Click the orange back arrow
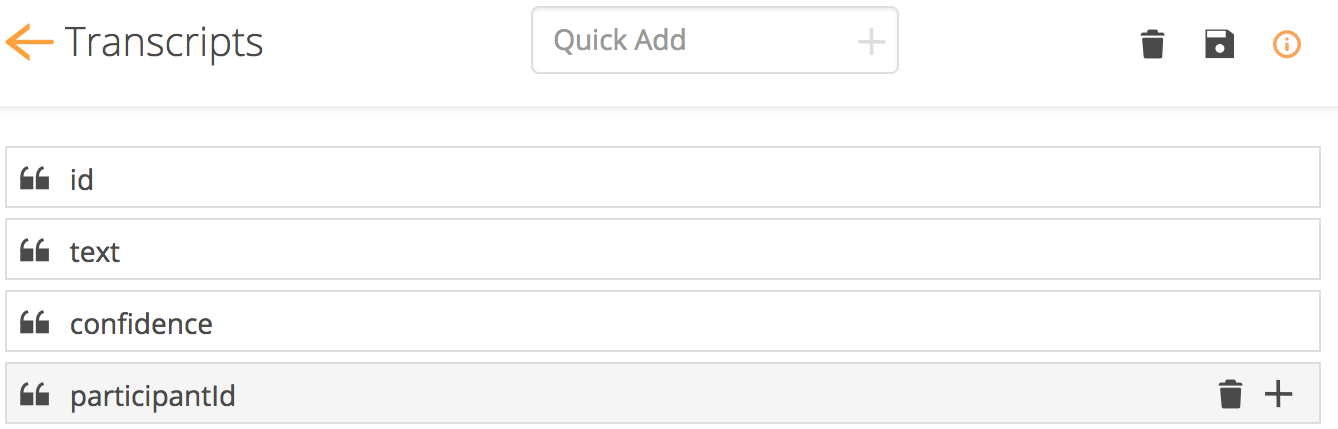This screenshot has width=1338, height=429. pyautogui.click(x=29, y=42)
